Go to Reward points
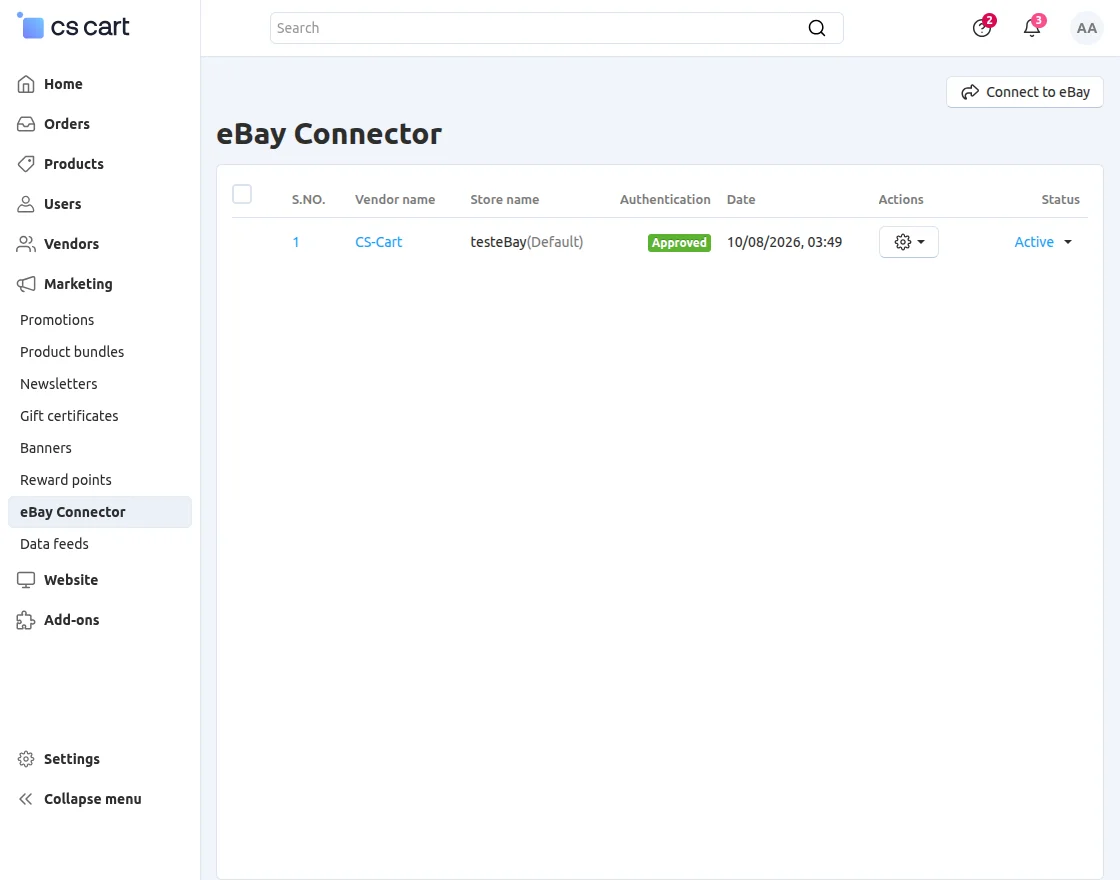Viewport: 1120px width, 880px height. 66,481
